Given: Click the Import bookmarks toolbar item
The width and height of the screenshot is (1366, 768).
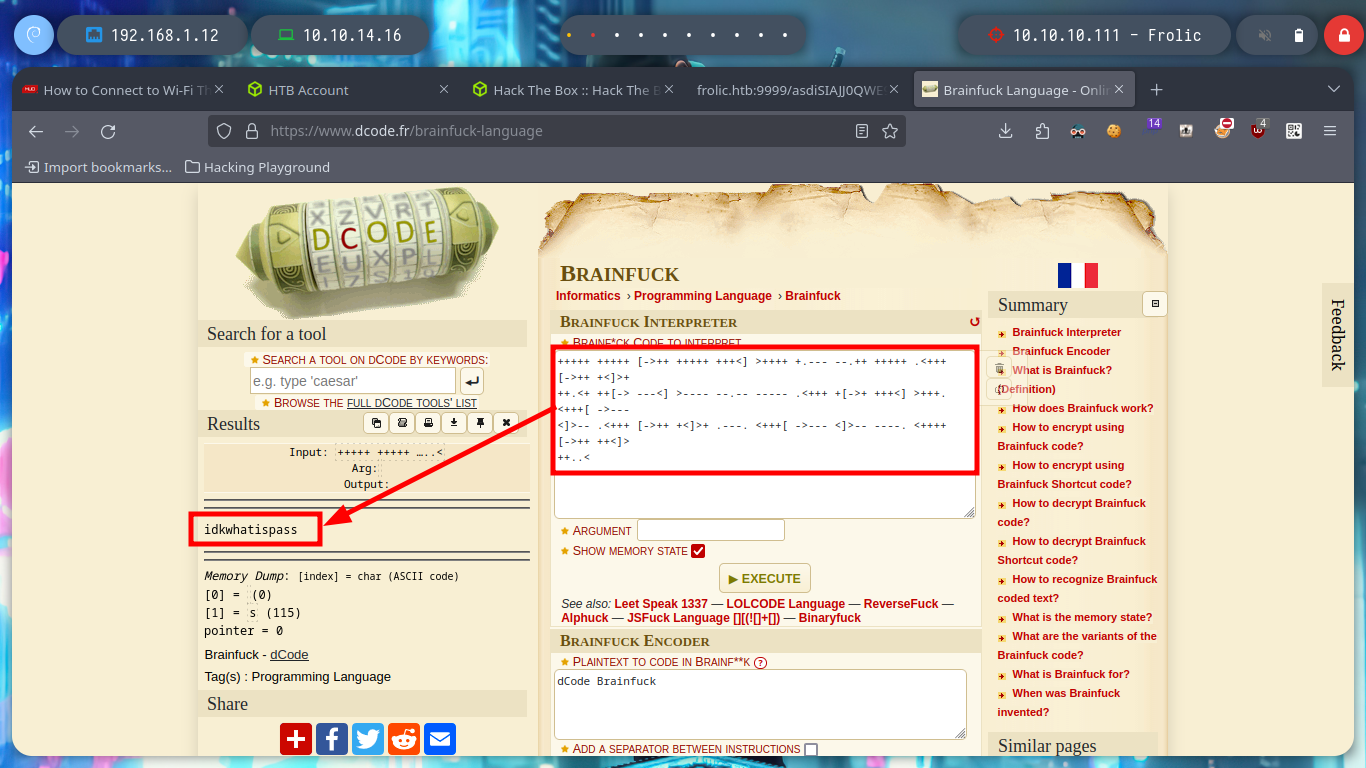Looking at the screenshot, I should tap(98, 167).
